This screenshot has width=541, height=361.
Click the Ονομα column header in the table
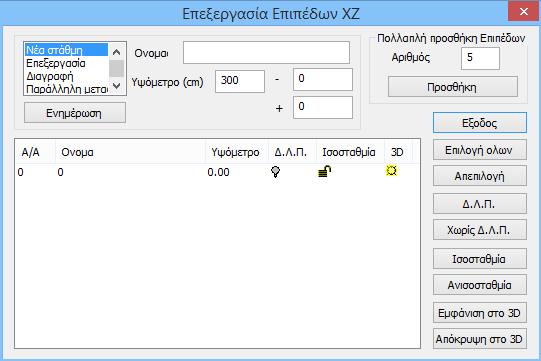(x=130, y=152)
